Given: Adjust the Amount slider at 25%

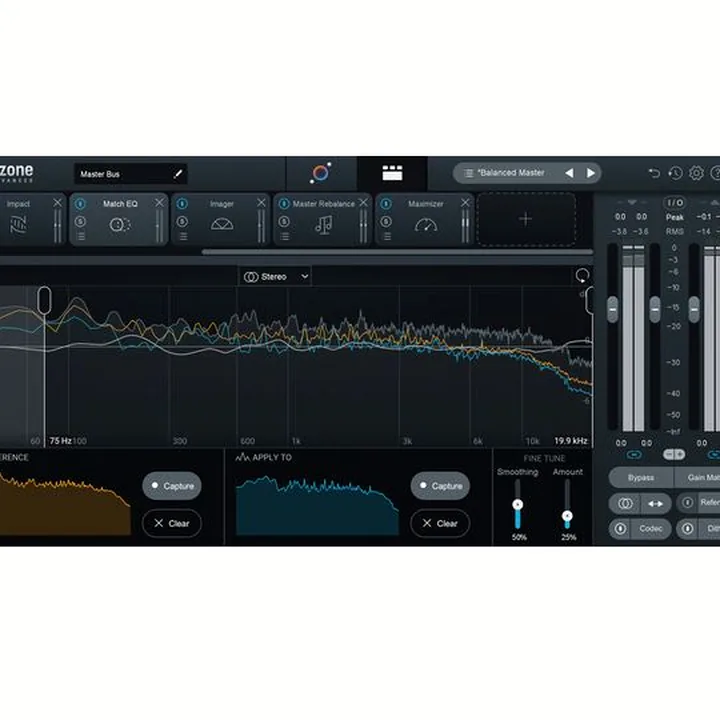Looking at the screenshot, I should pos(567,516).
